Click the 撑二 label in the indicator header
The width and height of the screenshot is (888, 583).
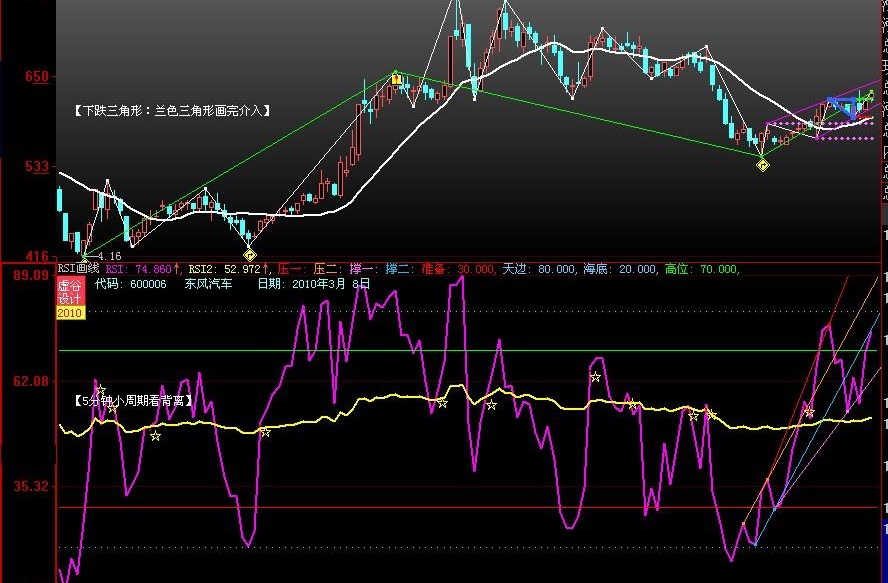400,269
